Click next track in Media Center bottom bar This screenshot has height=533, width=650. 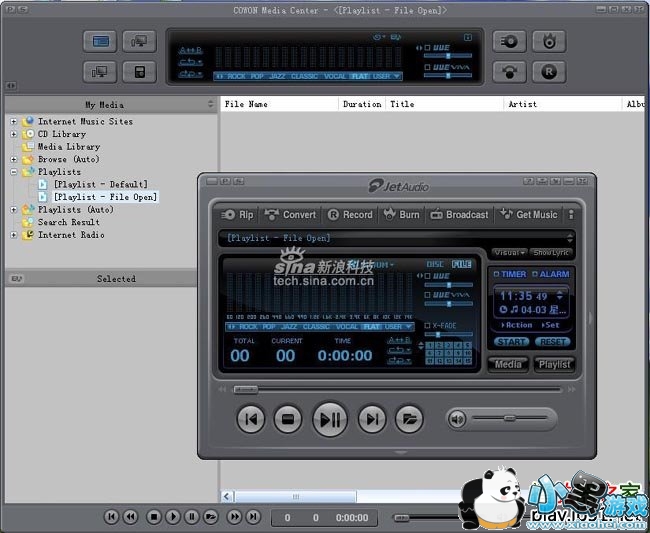pos(253,517)
